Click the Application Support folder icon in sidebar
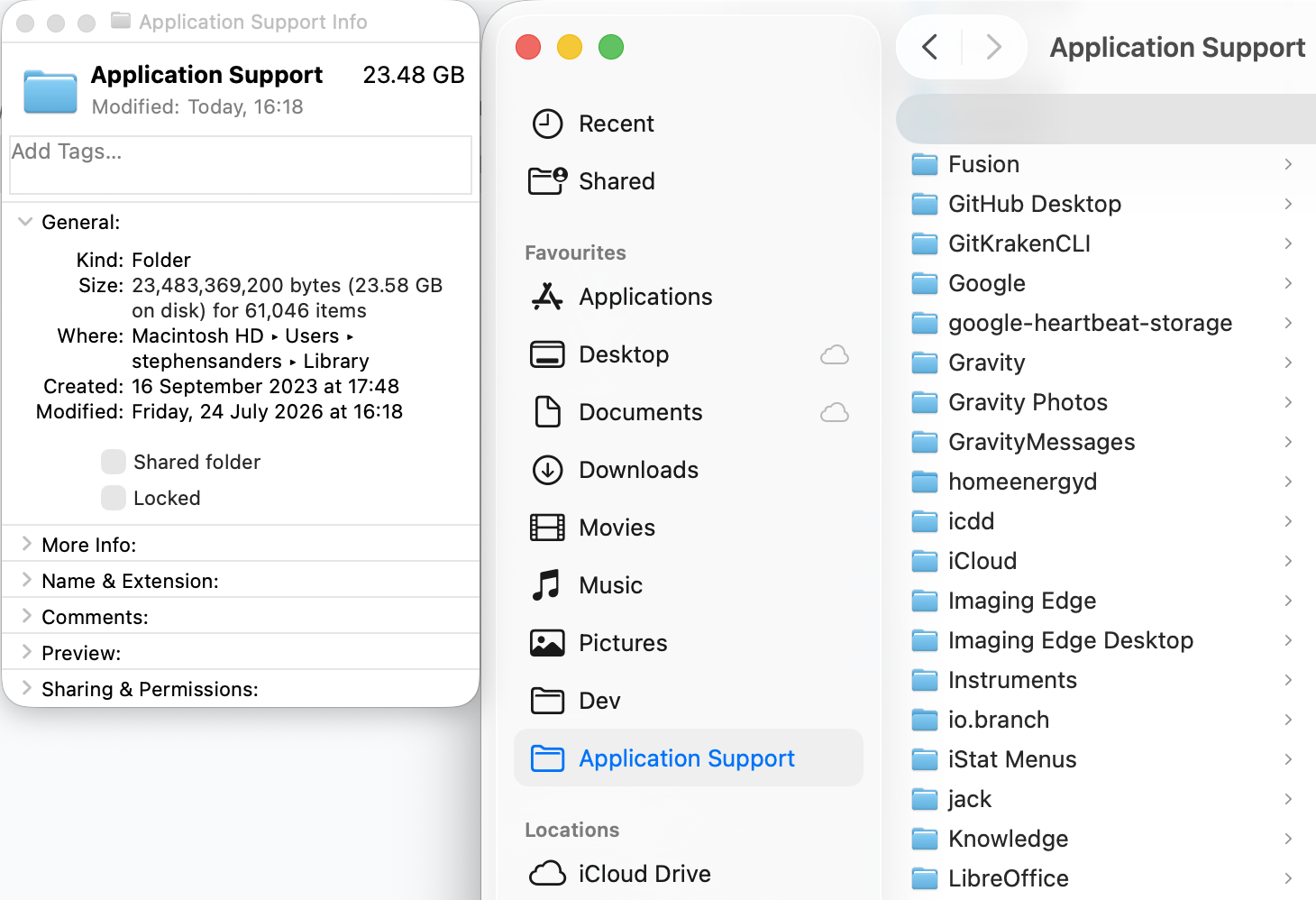The image size is (1316, 900). pos(547,758)
